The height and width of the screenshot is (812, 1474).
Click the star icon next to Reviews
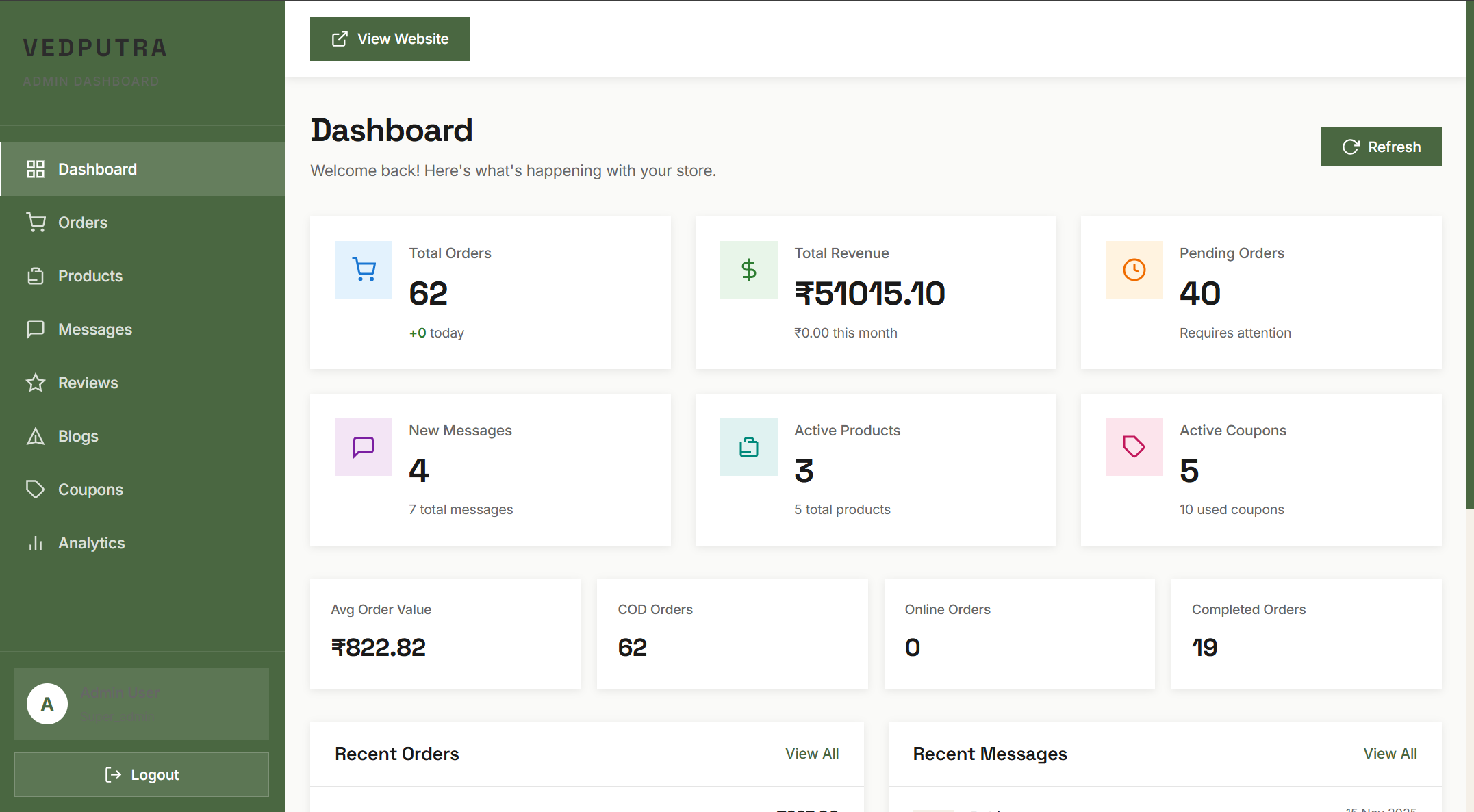coord(36,383)
